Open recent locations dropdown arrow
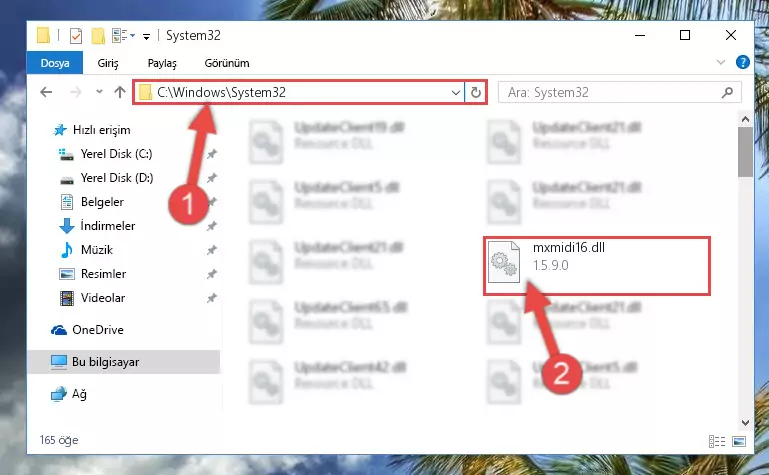 tap(100, 92)
